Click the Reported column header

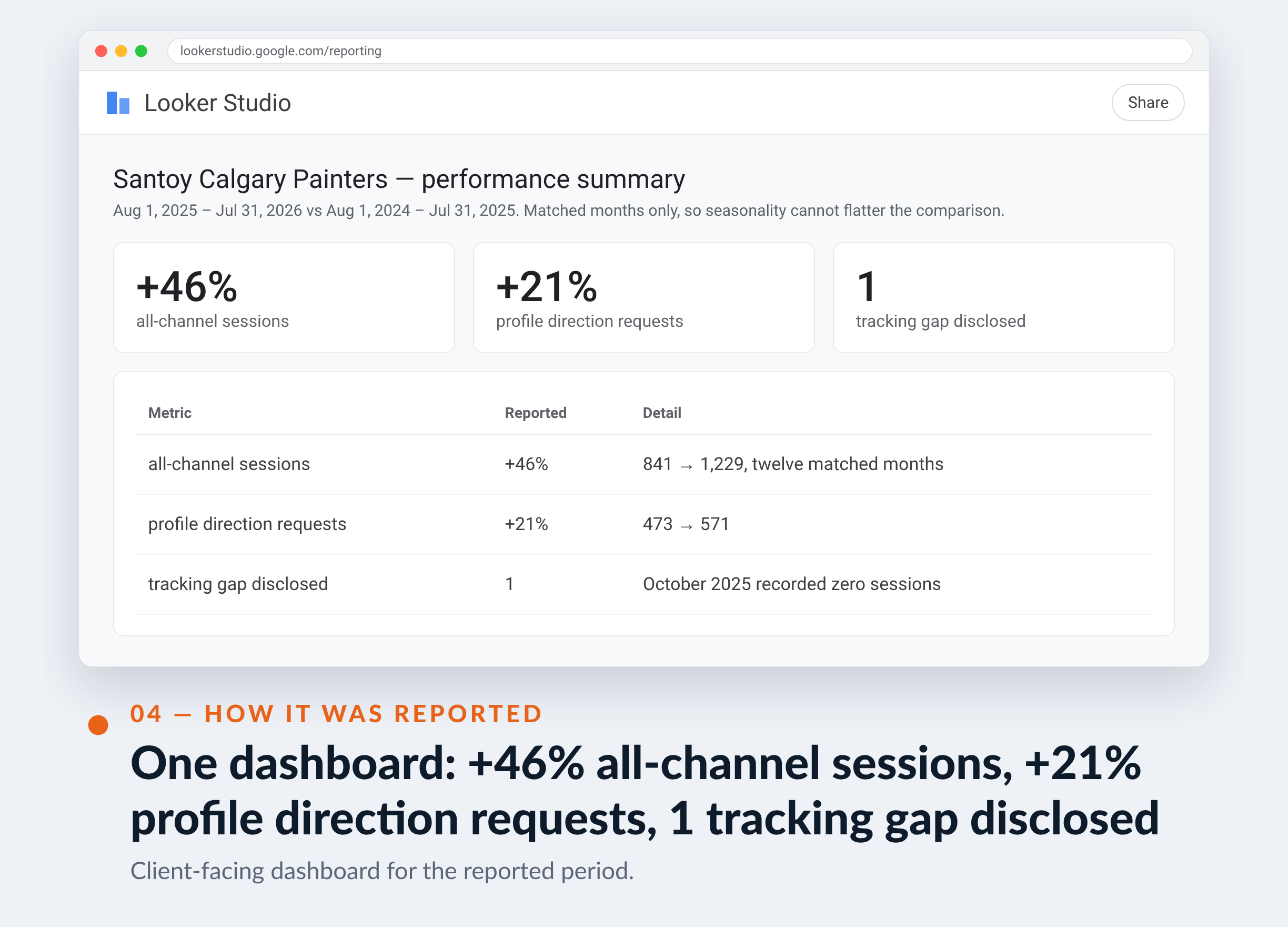point(536,413)
